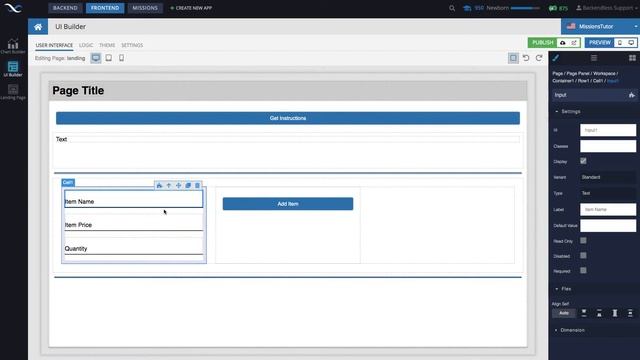This screenshot has height=360, width=640.
Task: Switch to the Missions tab
Action: click(x=145, y=8)
